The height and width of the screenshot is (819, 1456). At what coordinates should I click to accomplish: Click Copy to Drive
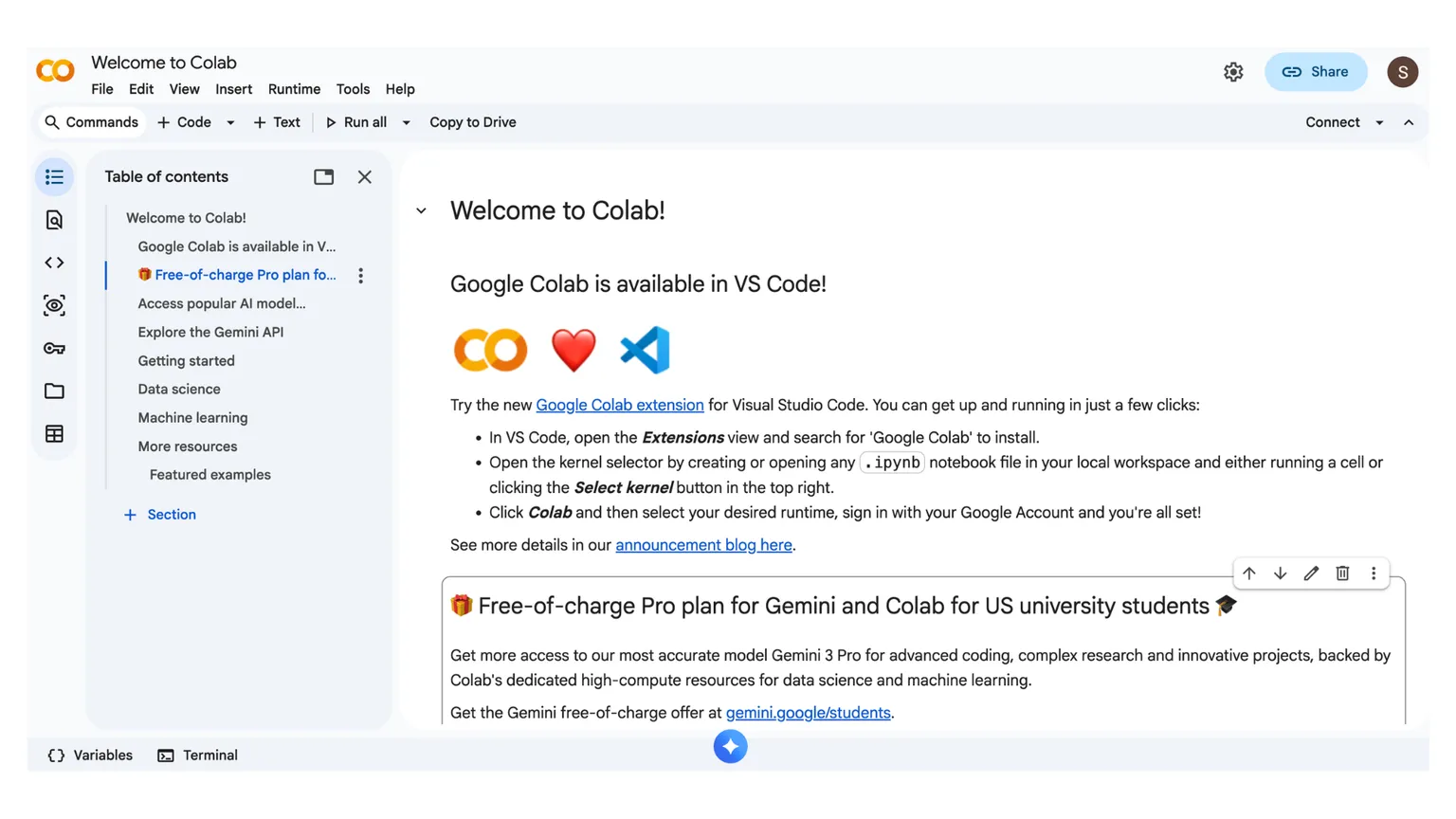click(x=473, y=122)
